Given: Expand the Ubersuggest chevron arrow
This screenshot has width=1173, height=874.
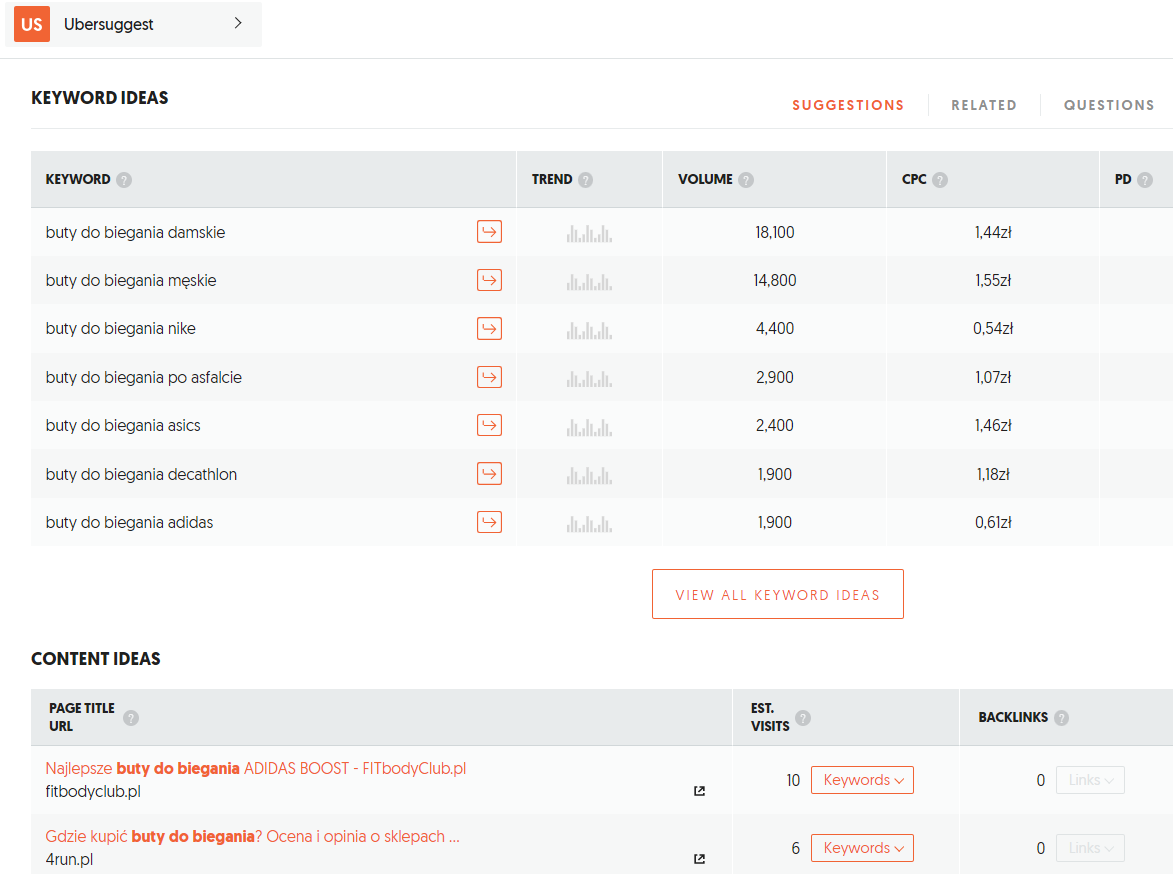Looking at the screenshot, I should pos(238,23).
